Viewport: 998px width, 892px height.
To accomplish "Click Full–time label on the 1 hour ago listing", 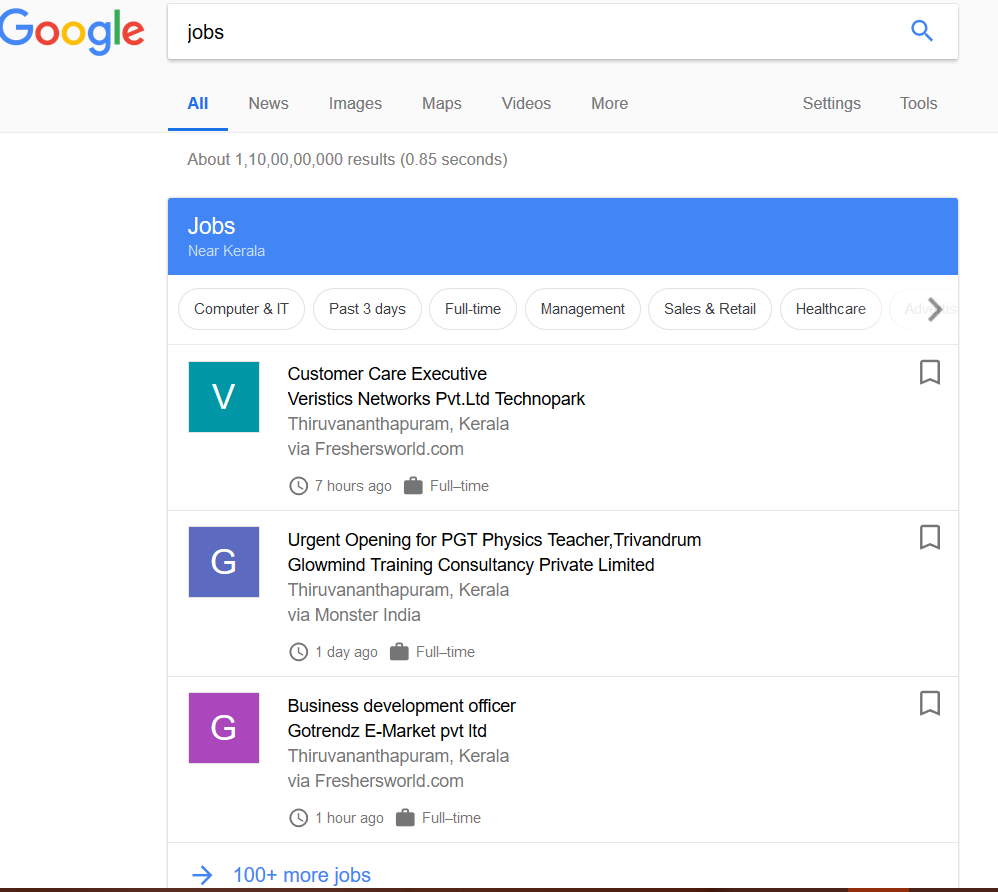I will (451, 818).
